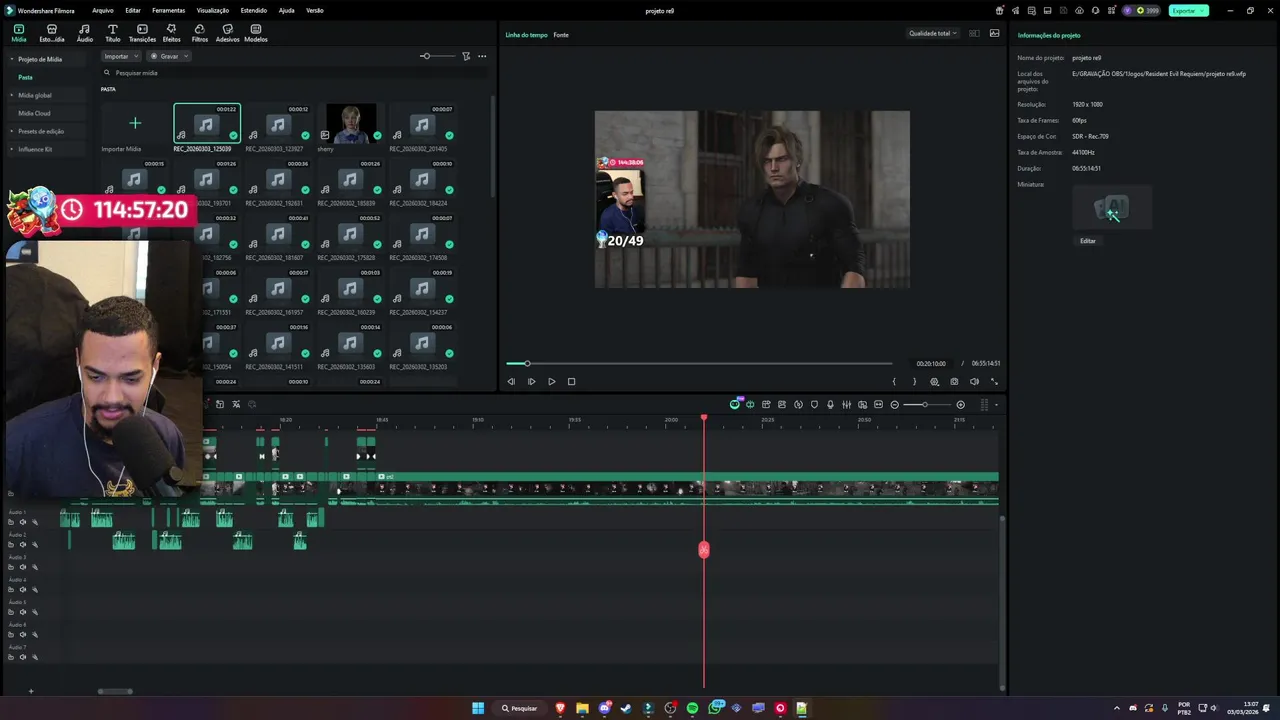Mute the Áudio 4 track

(x=23, y=590)
